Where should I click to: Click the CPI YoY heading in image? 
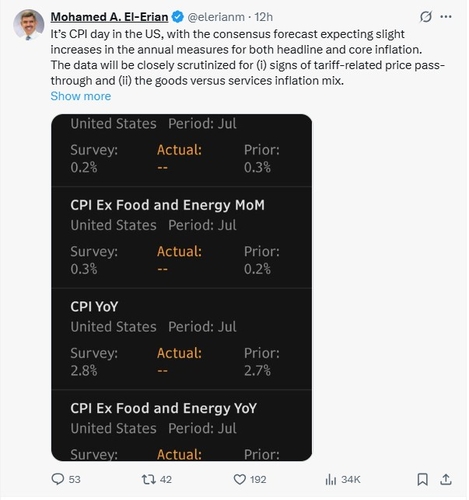tap(94, 307)
